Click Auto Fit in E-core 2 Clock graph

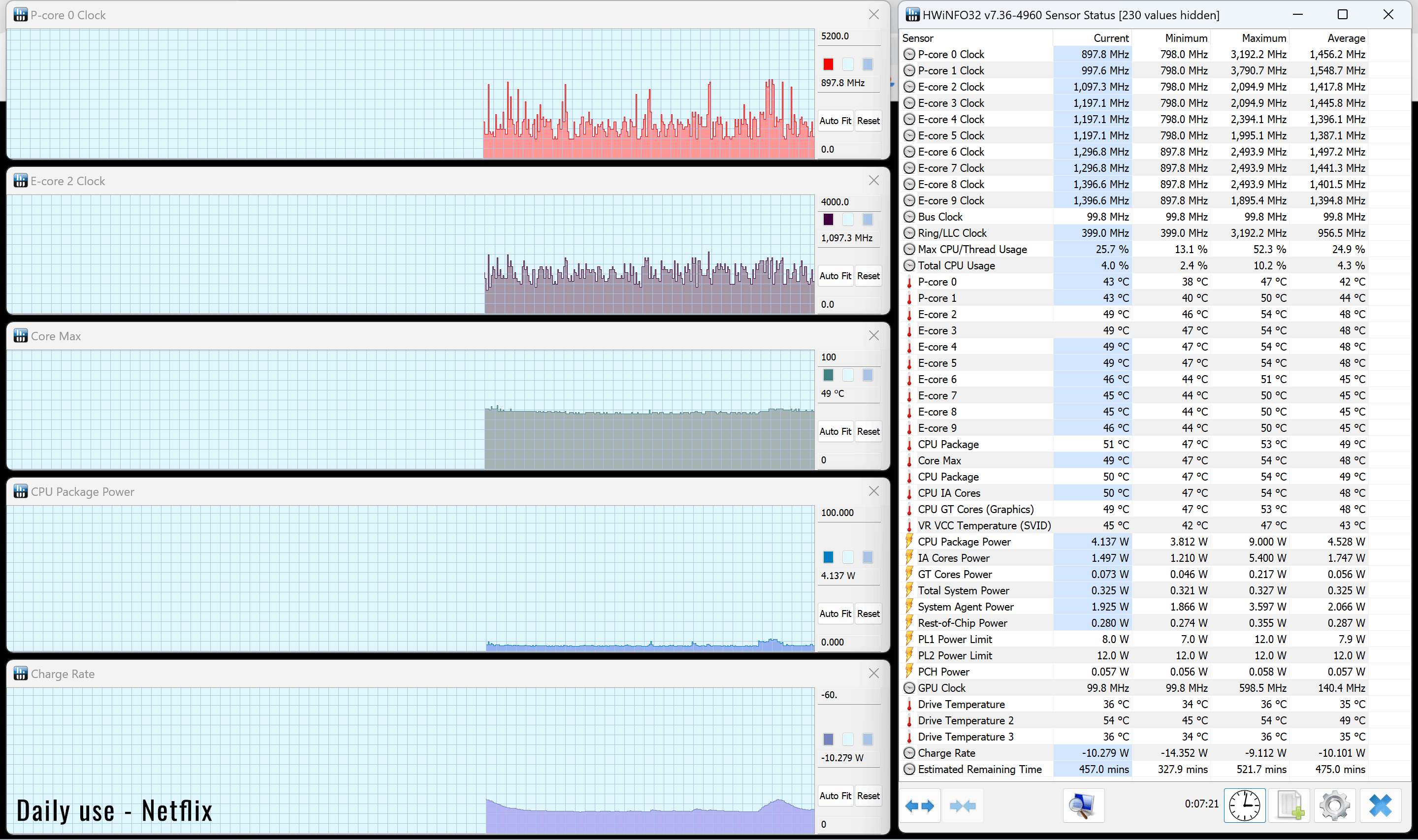[835, 276]
